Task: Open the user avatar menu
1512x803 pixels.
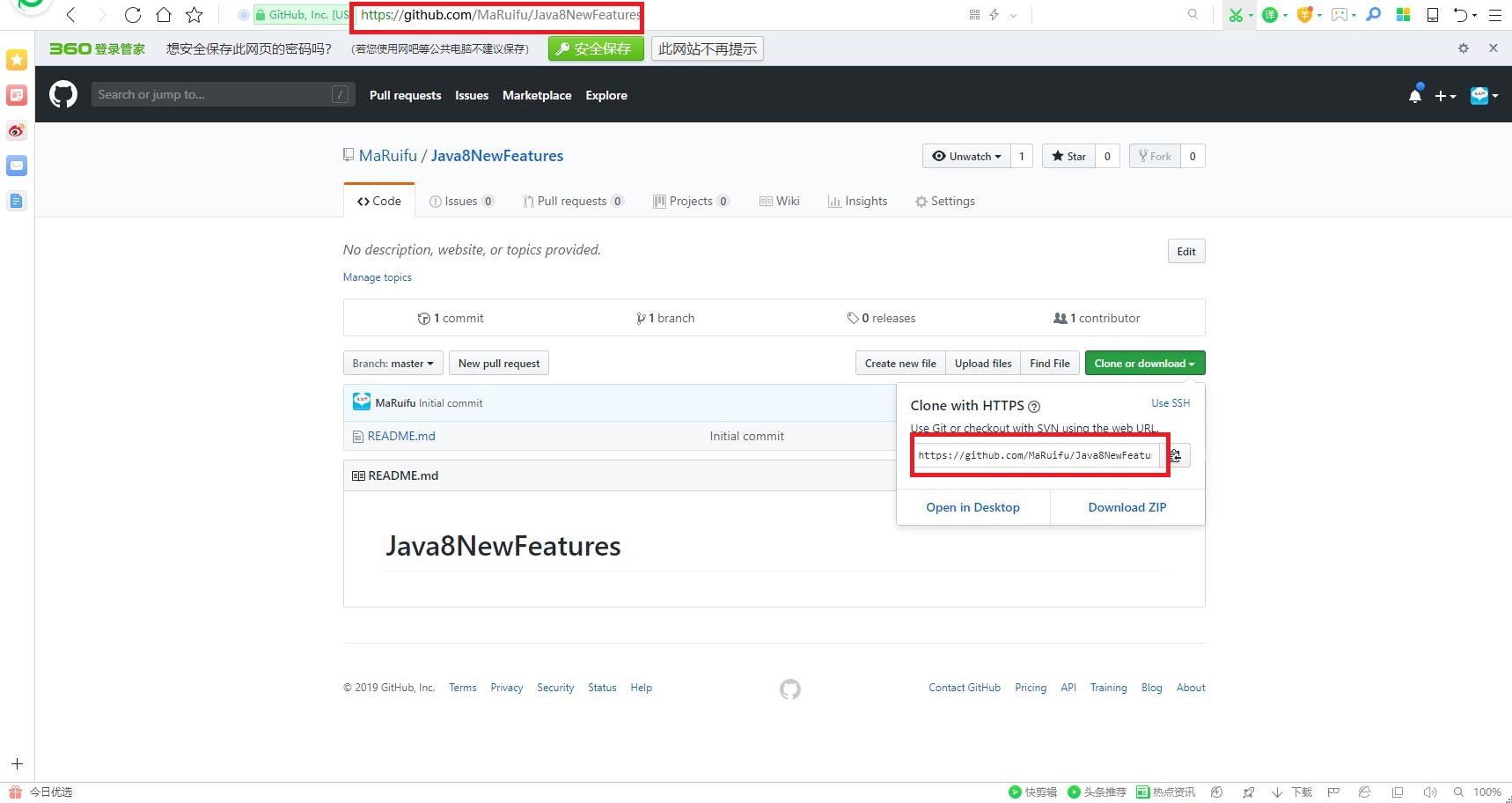Action: (x=1485, y=95)
